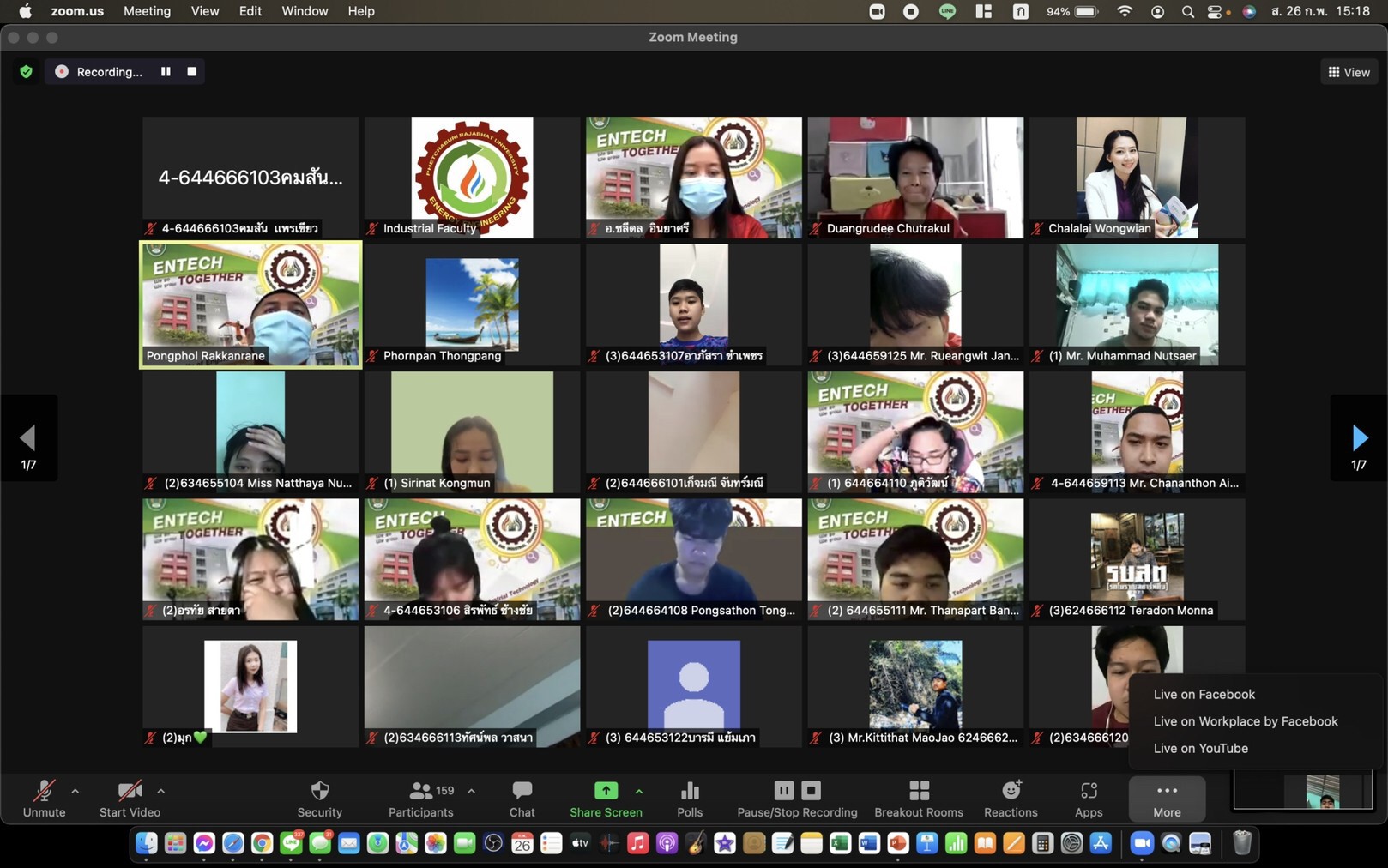Pause the recording at top left
The image size is (1388, 868).
click(166, 72)
